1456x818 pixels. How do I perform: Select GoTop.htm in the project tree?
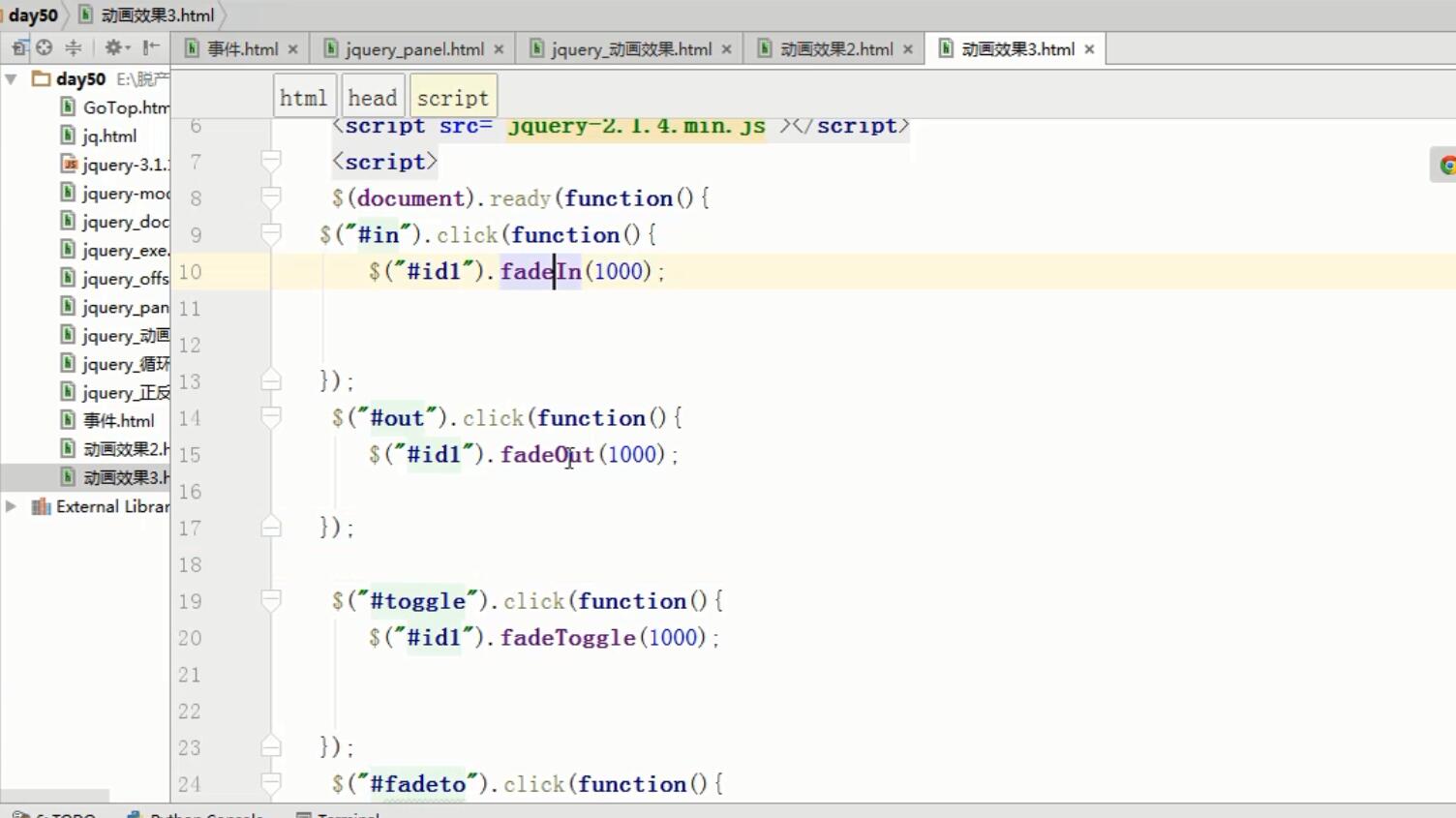[126, 107]
